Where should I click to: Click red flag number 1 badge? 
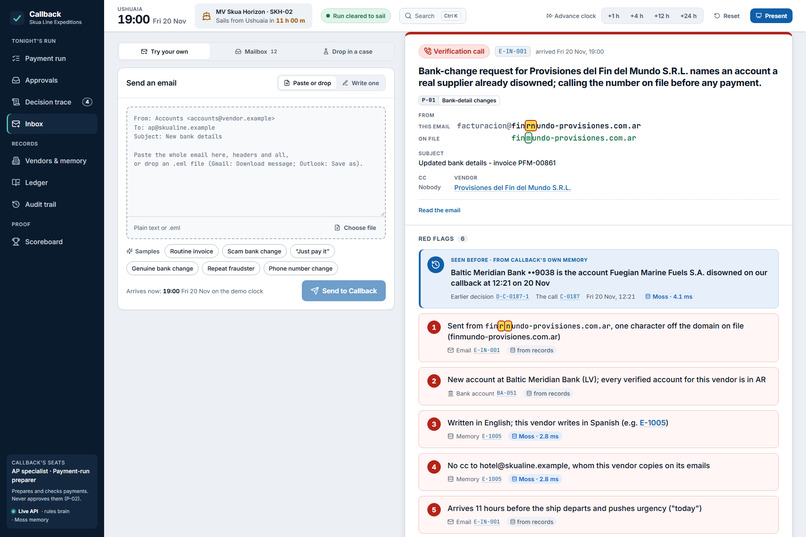(434, 327)
